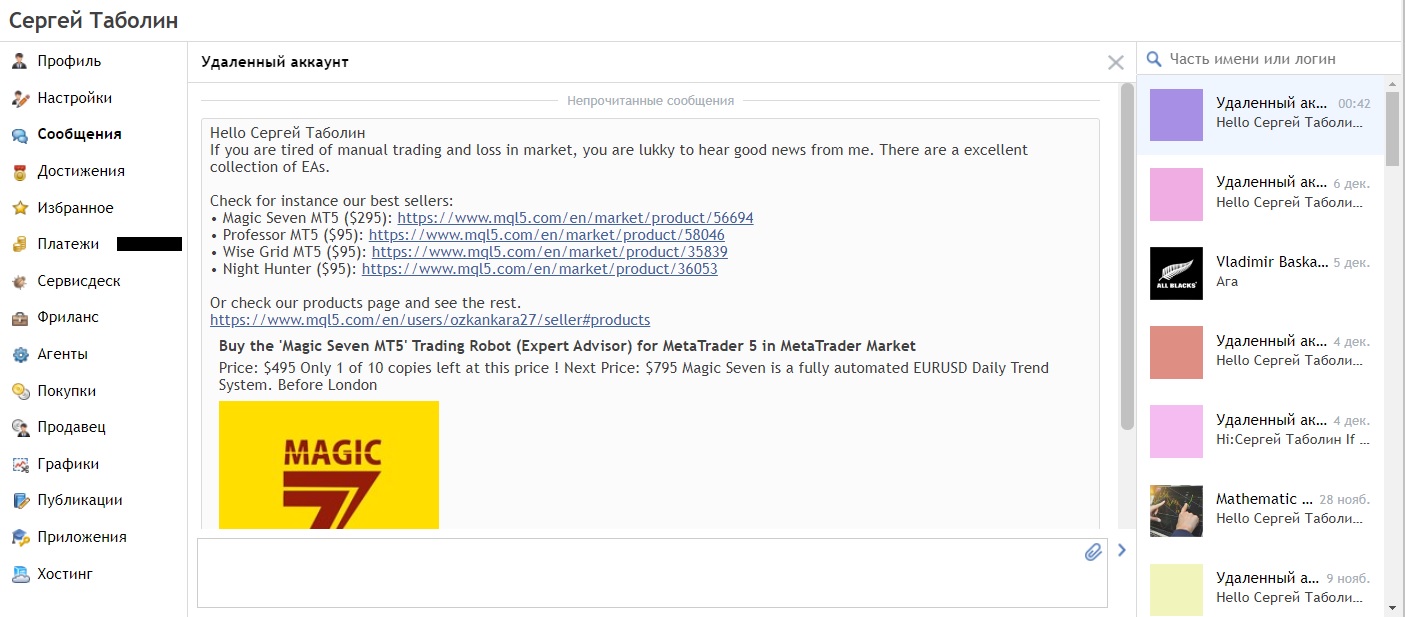
Task: Open the Фриланс menu item
Action: (68, 318)
